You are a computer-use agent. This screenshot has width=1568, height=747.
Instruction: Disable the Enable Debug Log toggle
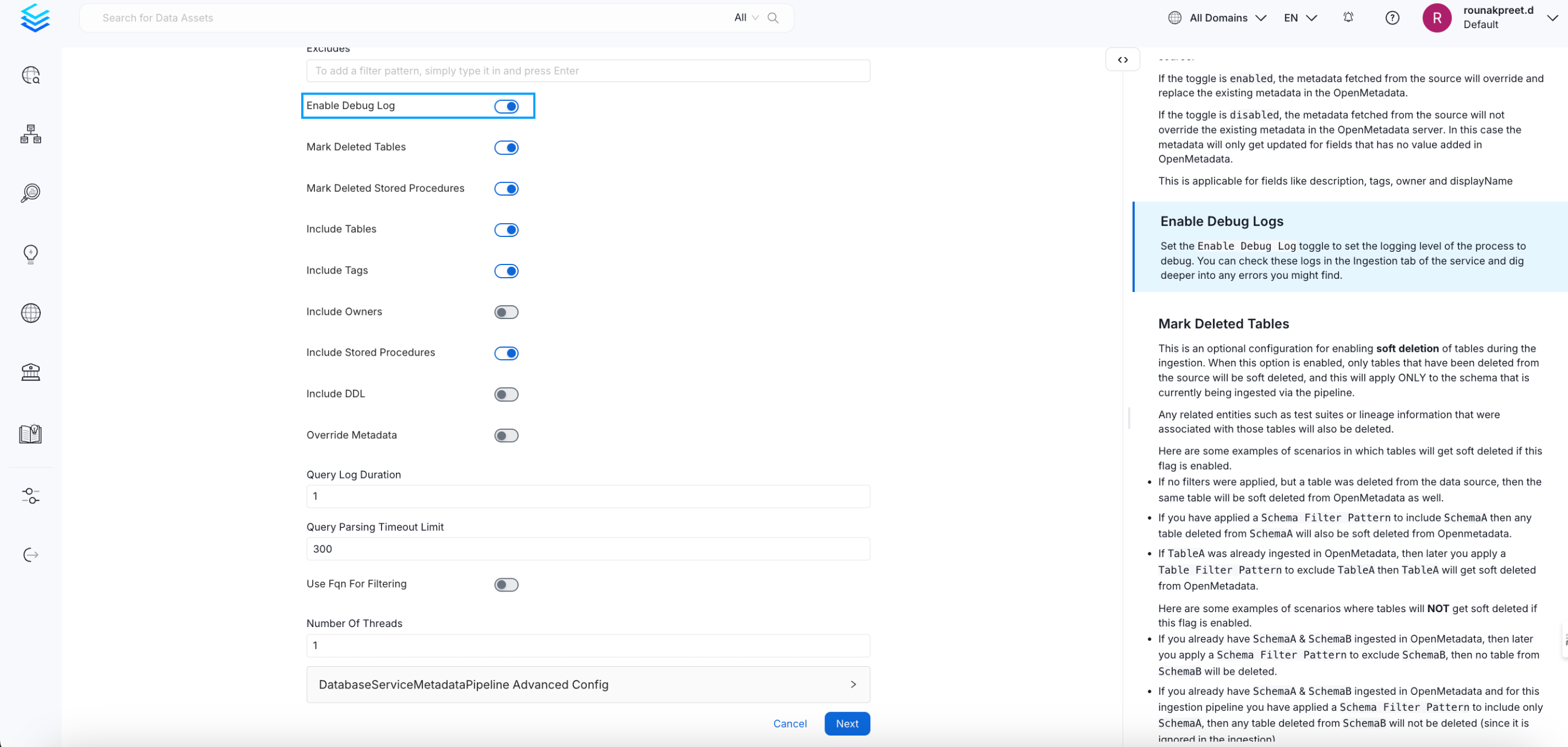click(506, 107)
